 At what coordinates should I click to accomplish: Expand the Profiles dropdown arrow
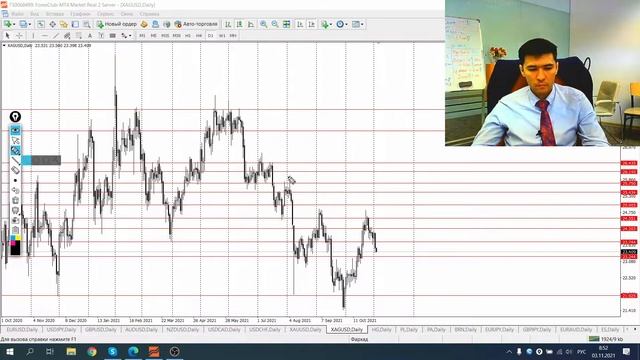click(30, 24)
